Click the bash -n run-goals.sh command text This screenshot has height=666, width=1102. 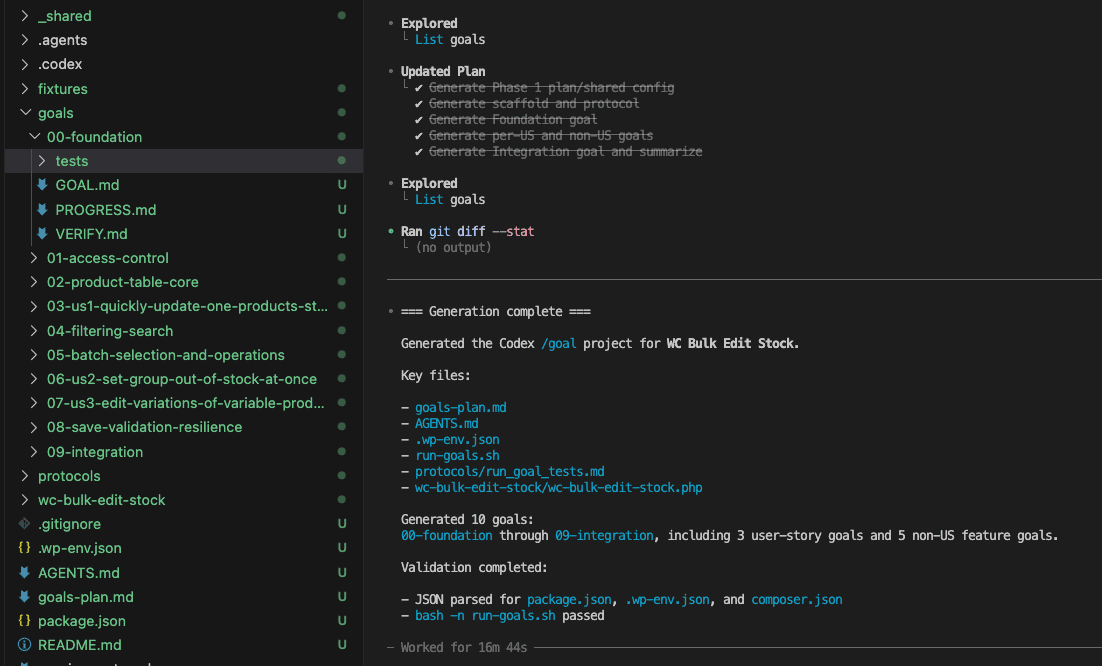[485, 615]
